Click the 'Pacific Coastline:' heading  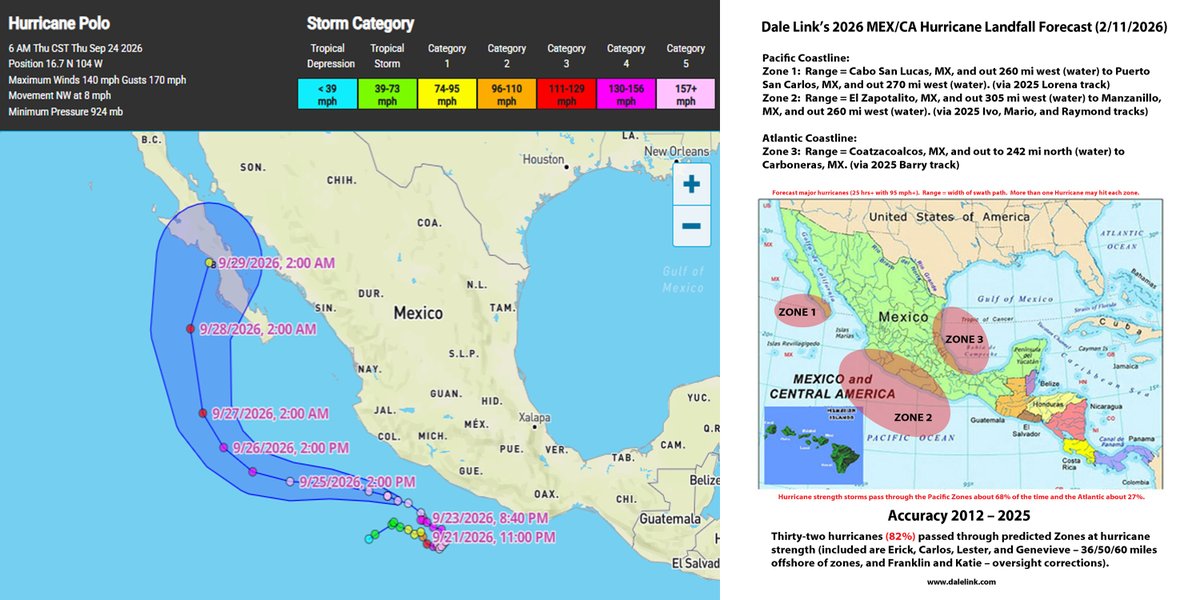[807, 59]
